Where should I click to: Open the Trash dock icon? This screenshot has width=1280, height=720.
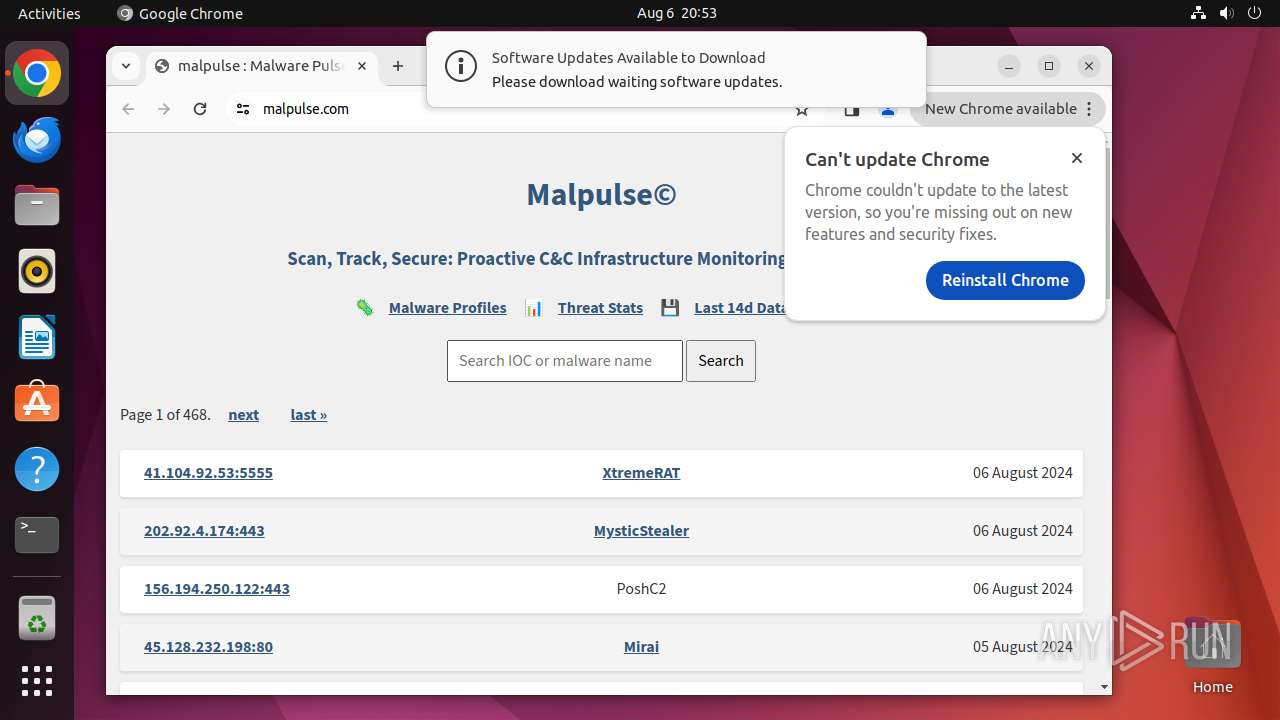(37, 617)
